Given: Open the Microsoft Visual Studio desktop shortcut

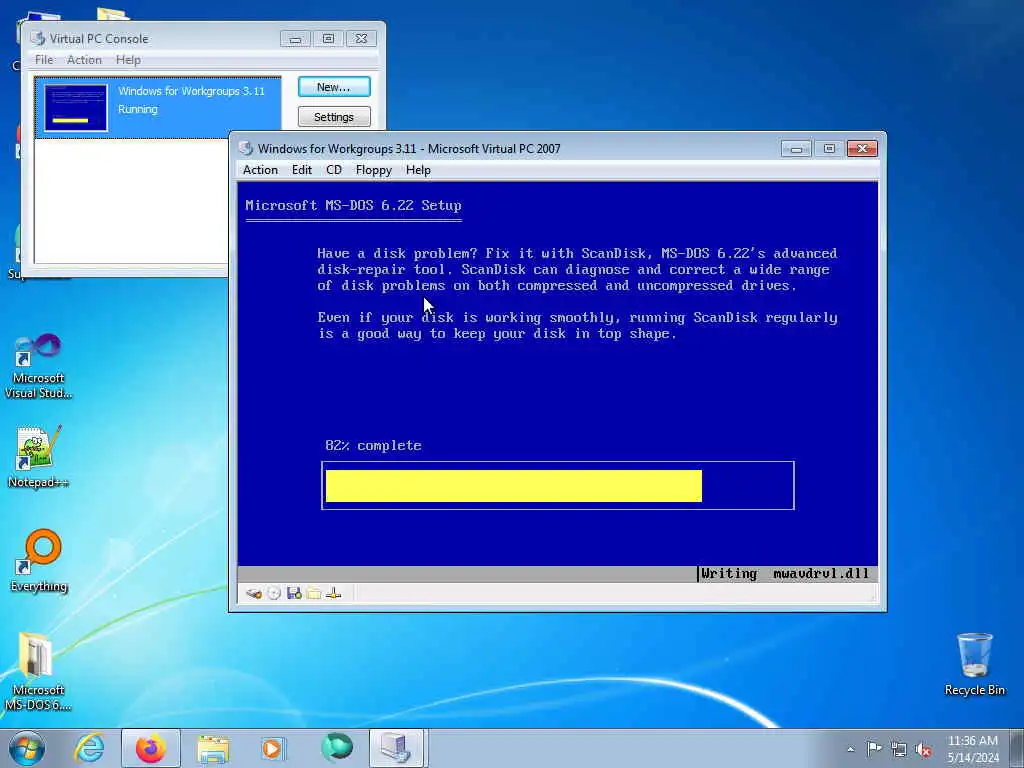Looking at the screenshot, I should click(39, 366).
